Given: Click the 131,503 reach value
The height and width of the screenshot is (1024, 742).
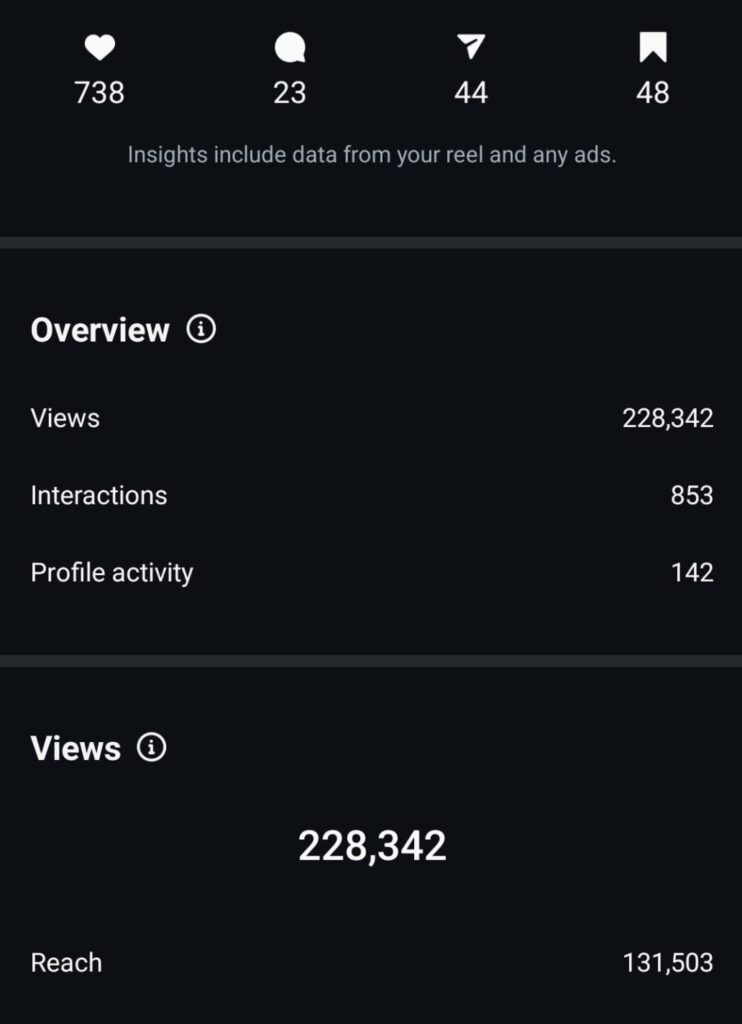Looking at the screenshot, I should tap(667, 963).
